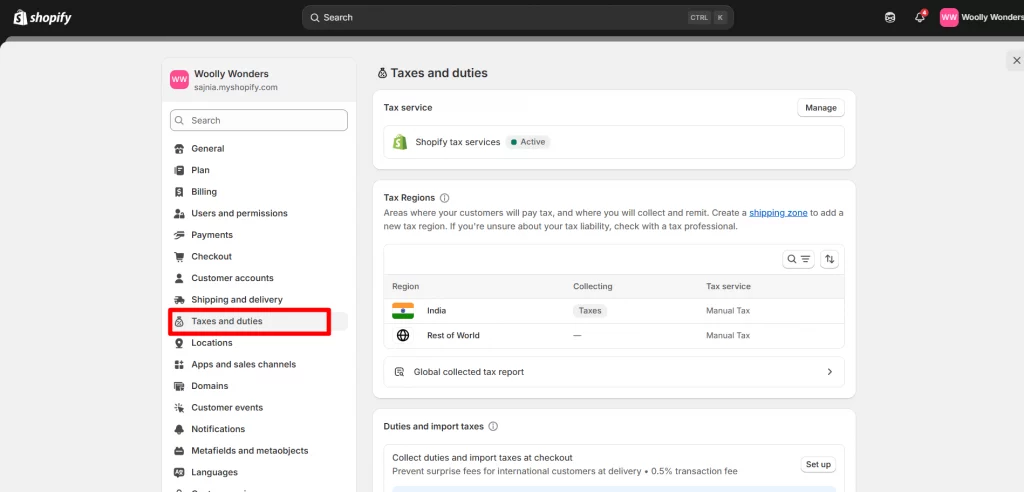Click the Apps and sales channels icon
Screen dimensions: 1024x492
179,365
